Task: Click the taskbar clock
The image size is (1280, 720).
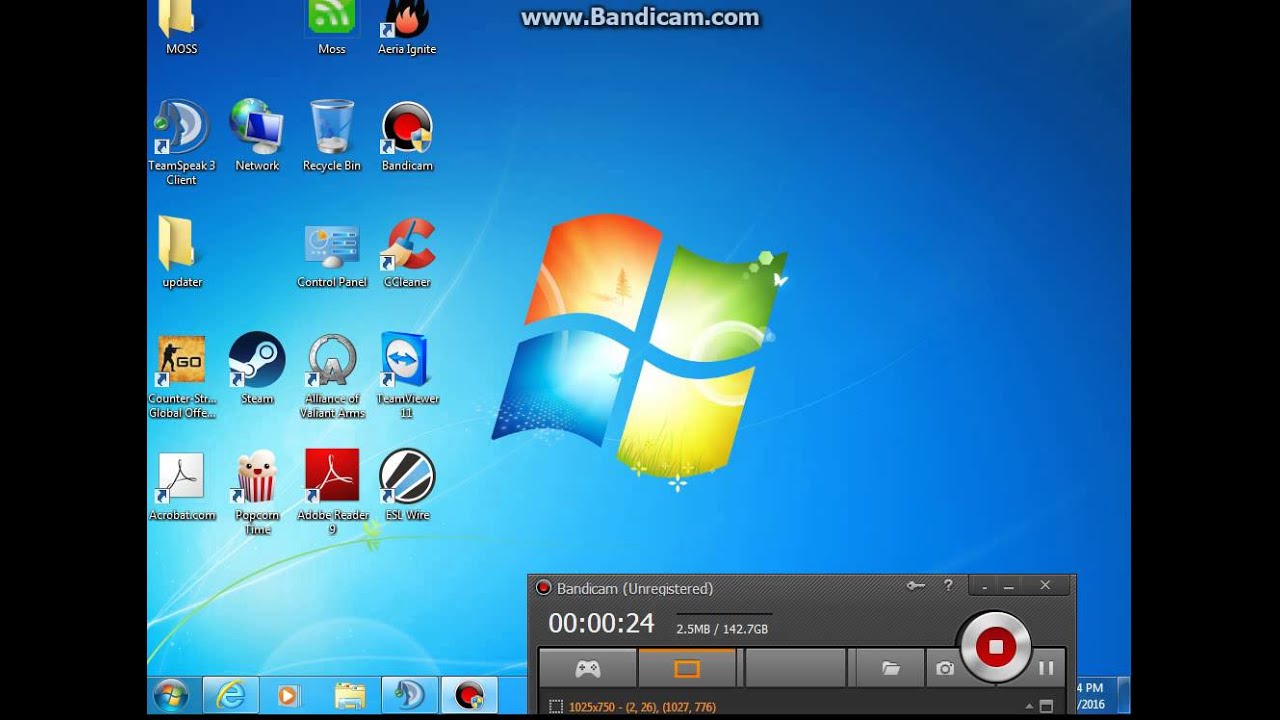Action: click(x=1090, y=695)
